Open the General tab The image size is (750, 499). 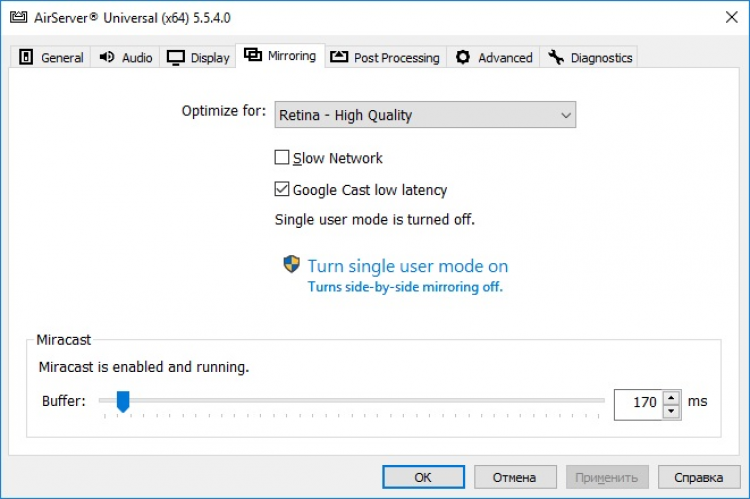coord(51,57)
